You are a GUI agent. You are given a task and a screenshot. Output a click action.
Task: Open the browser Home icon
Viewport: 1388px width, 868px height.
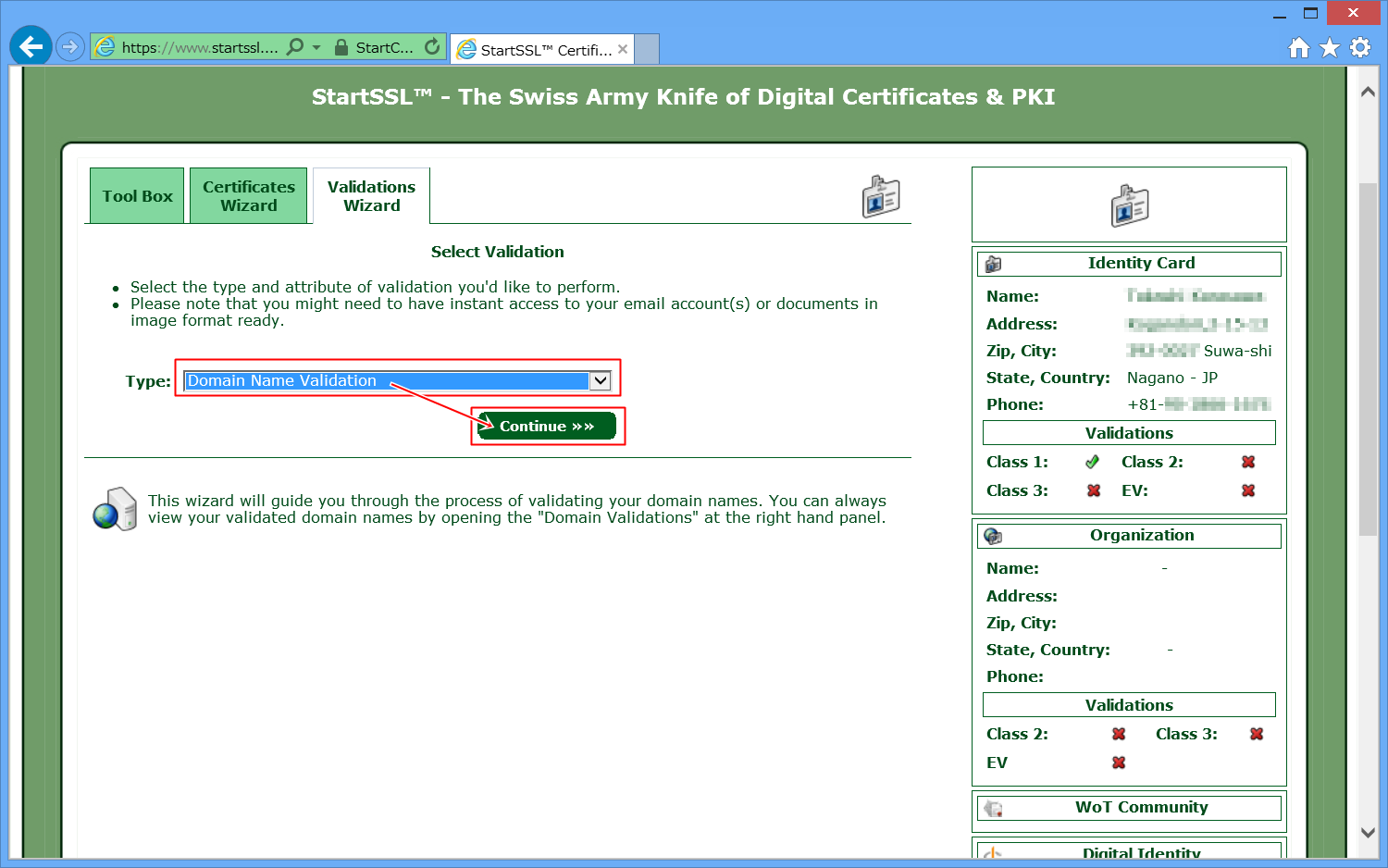coord(1299,47)
